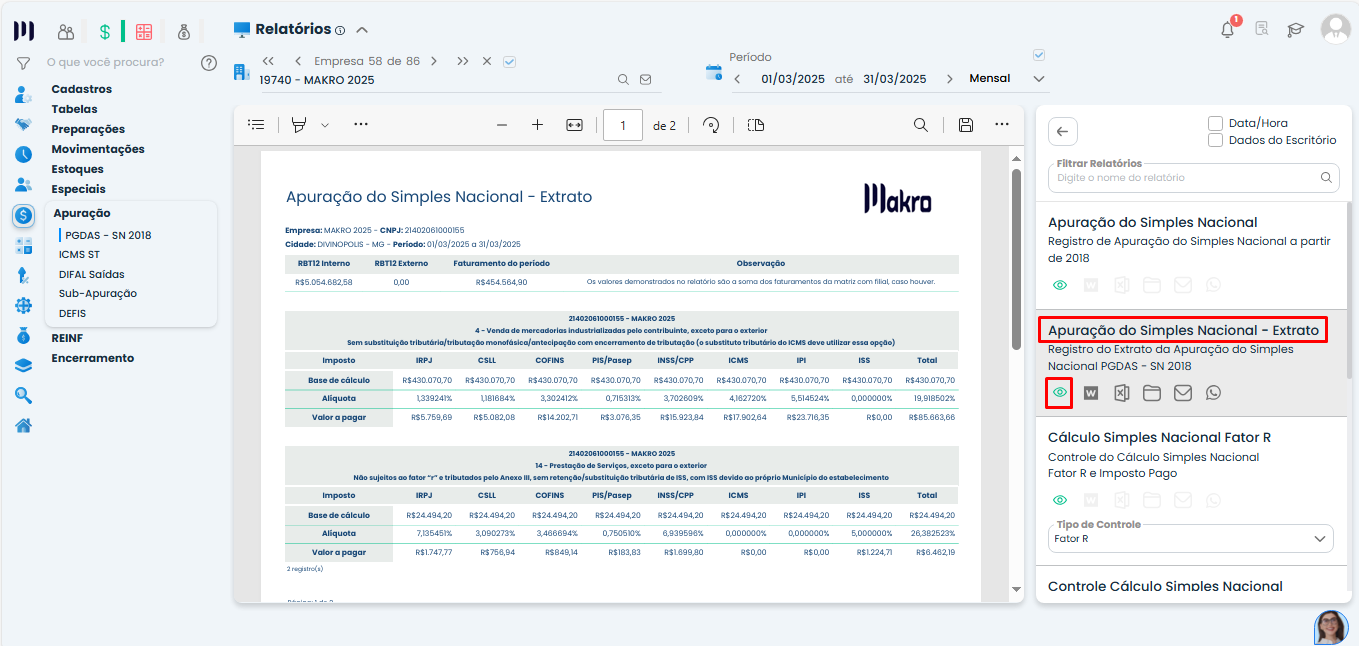
Task: Save the report with the diskette icon
Action: (x=965, y=125)
